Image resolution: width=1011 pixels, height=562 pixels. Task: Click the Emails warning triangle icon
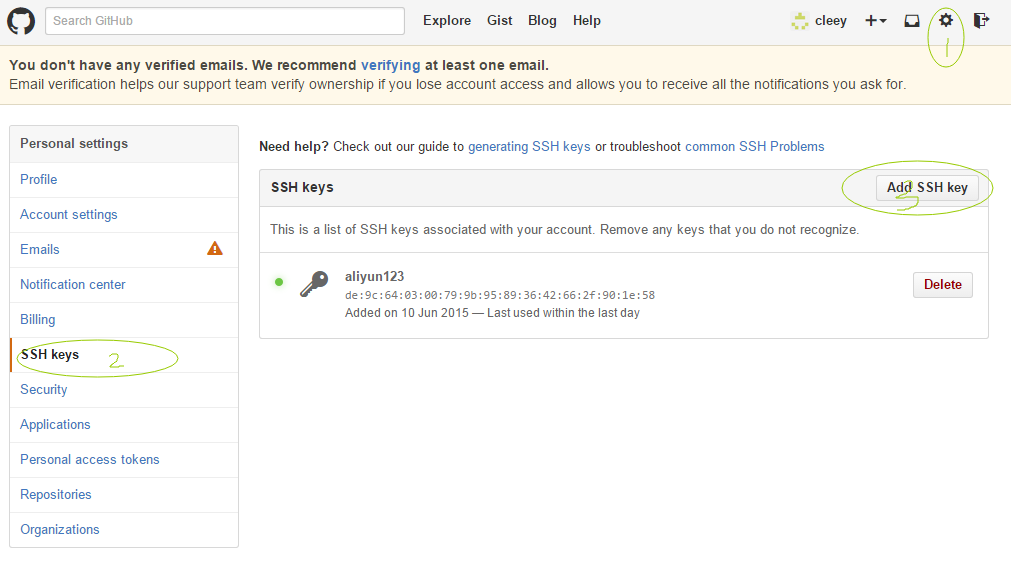click(215, 248)
